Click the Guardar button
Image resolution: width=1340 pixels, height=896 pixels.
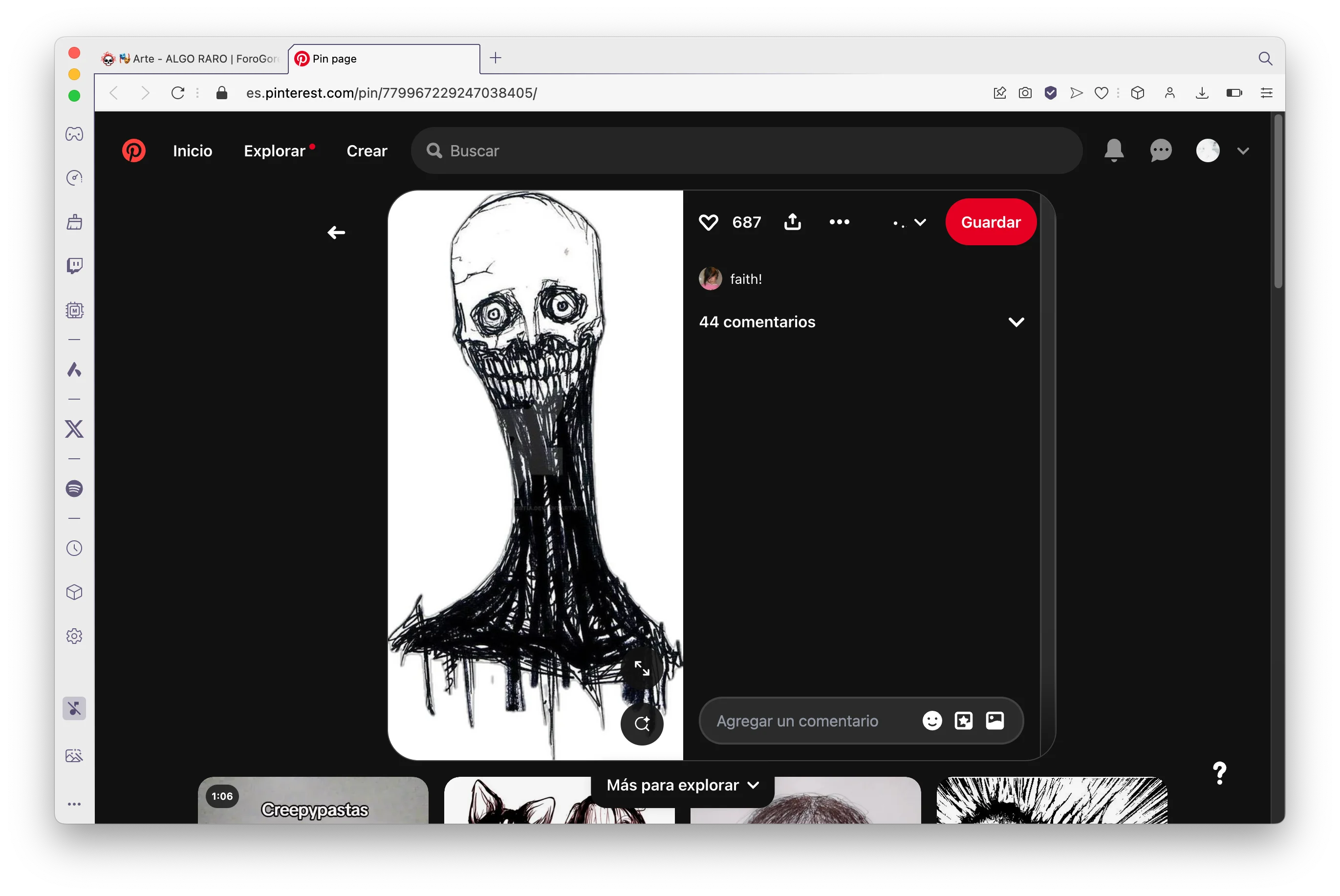point(990,222)
